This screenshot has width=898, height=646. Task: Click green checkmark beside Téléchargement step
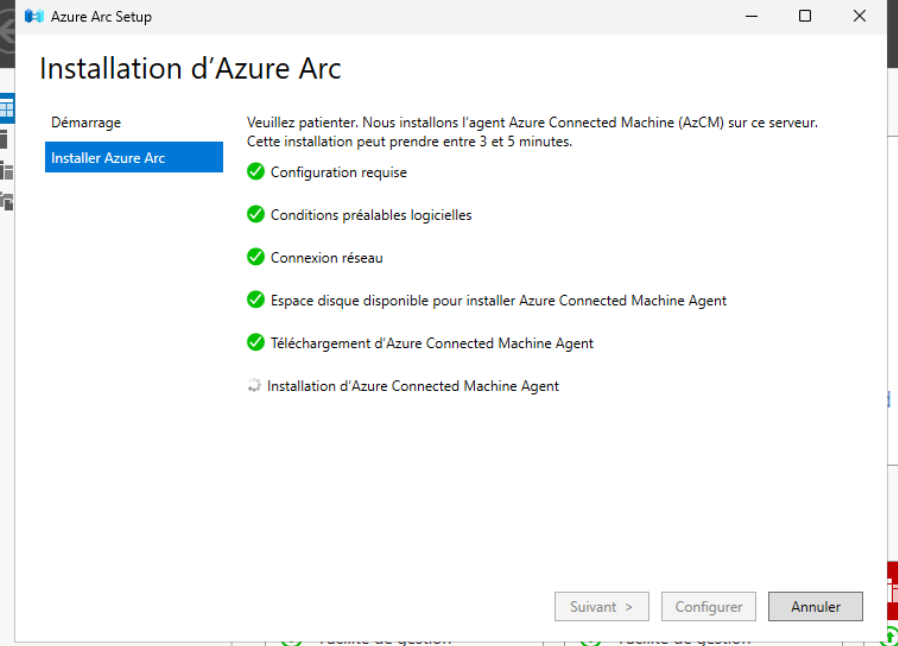click(256, 343)
